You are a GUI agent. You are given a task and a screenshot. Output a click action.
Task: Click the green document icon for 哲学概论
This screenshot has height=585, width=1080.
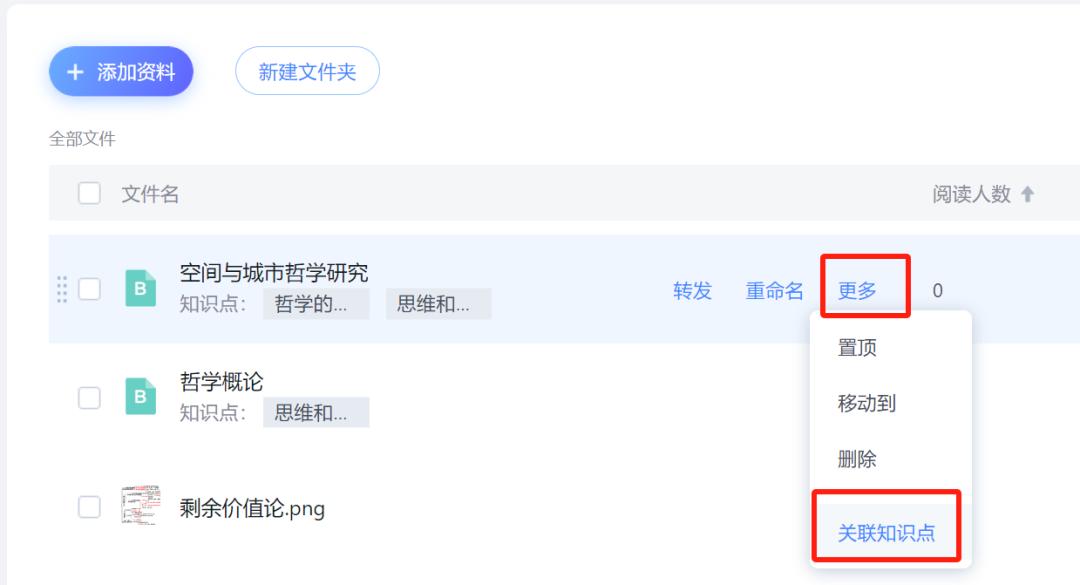[x=140, y=397]
